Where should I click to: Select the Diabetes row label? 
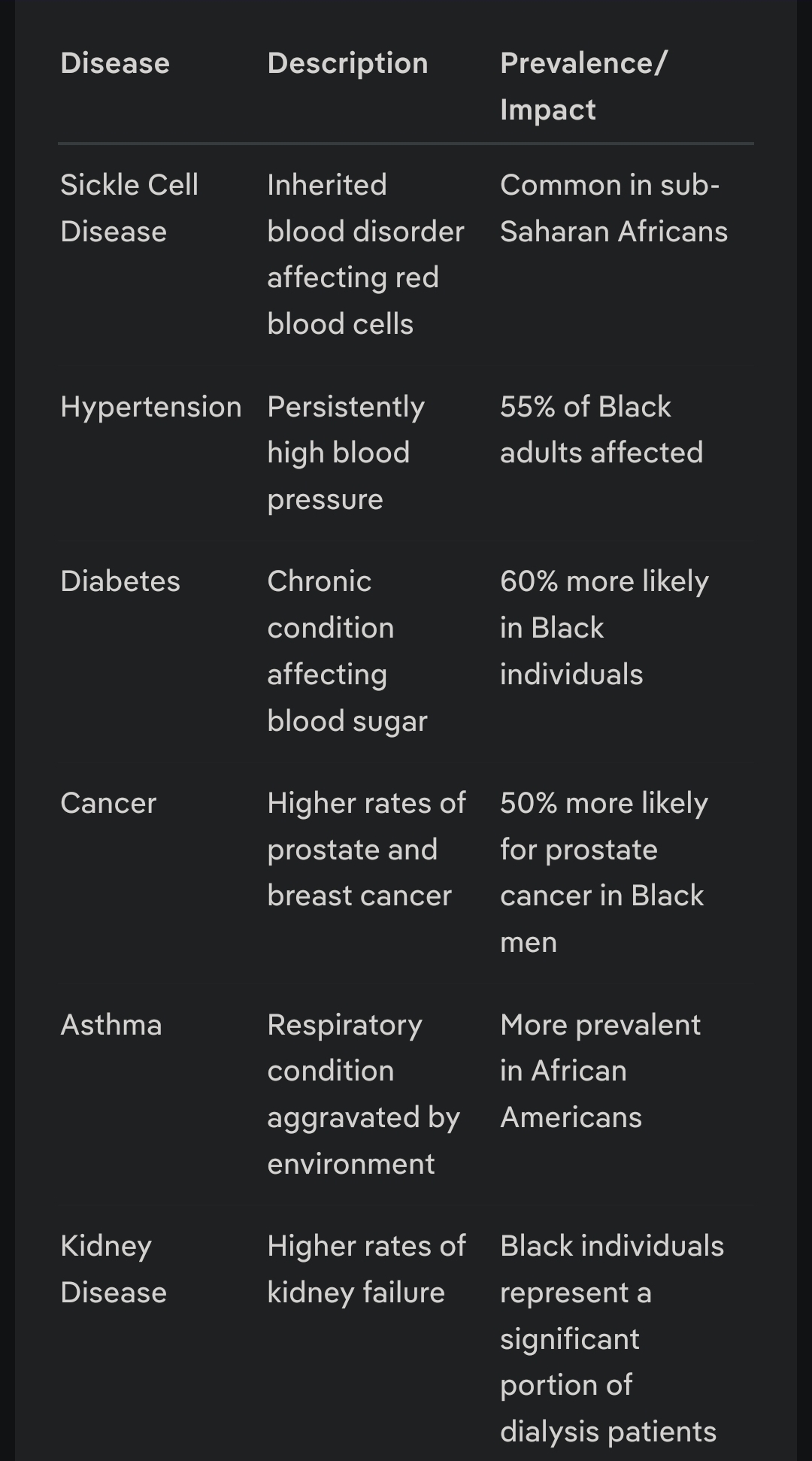tap(120, 581)
